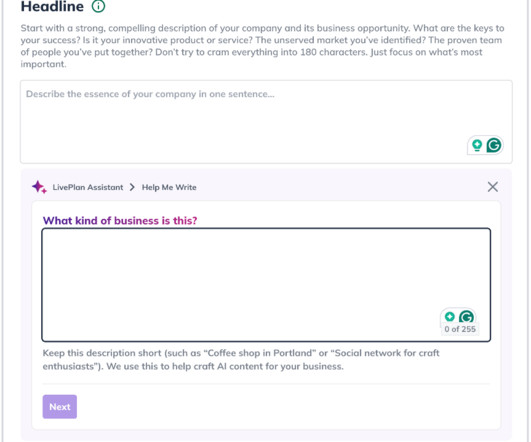
Task: Click the headline instructions paragraph
Action: tap(262, 46)
